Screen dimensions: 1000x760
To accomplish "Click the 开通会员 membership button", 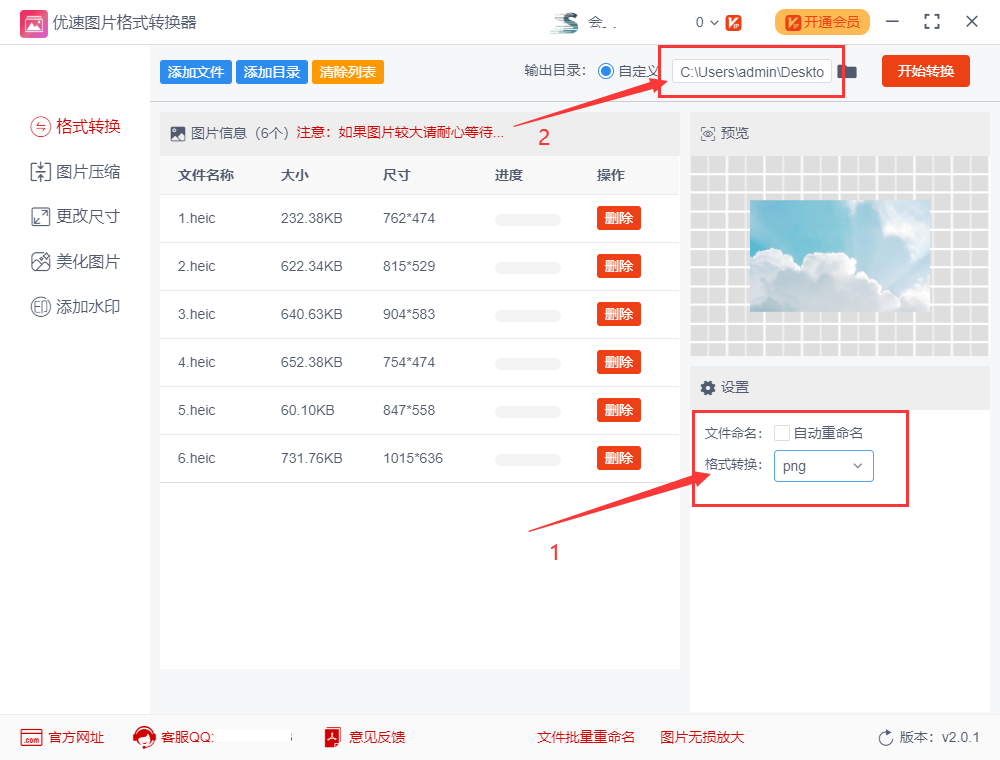I will click(x=822, y=21).
